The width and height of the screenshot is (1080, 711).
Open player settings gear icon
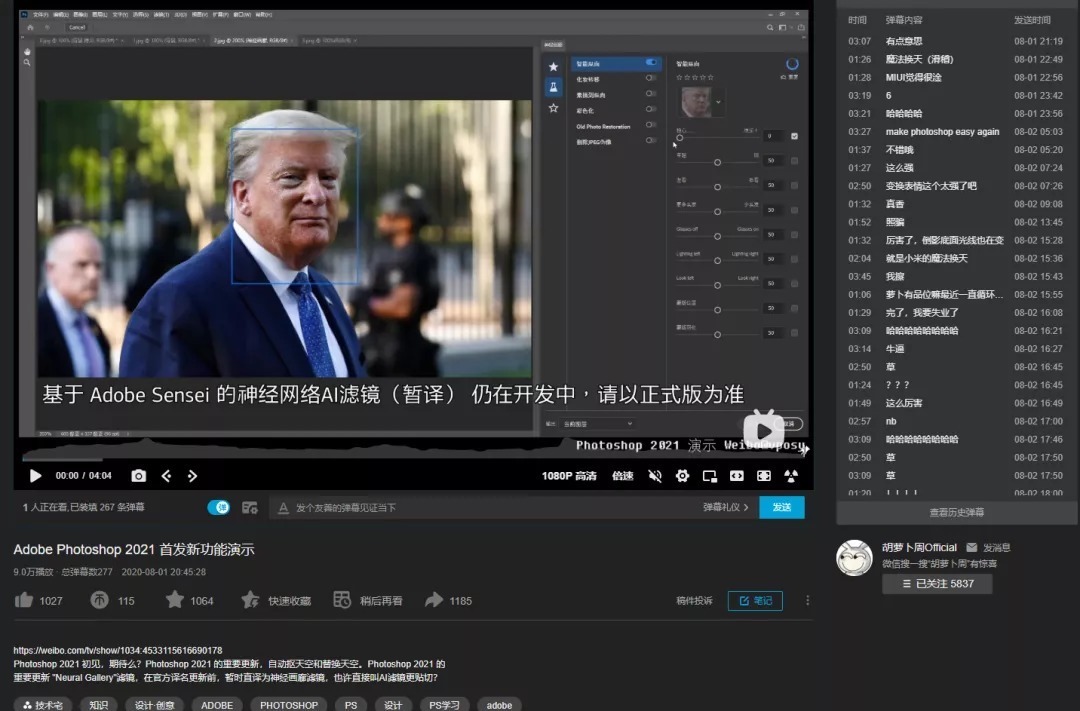click(x=682, y=476)
